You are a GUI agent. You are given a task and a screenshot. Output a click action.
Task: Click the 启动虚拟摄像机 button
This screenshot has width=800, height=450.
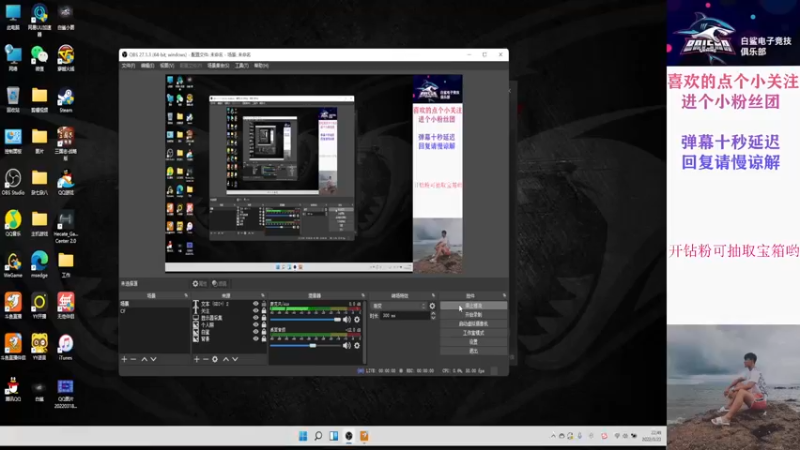coord(473,324)
